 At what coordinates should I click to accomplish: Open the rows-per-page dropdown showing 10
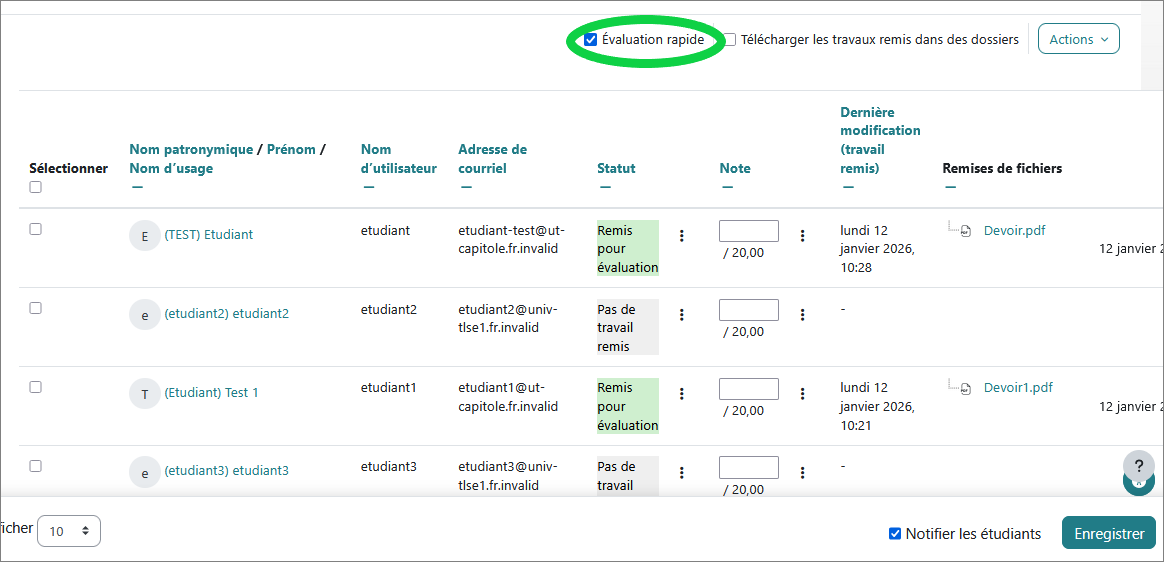point(69,531)
